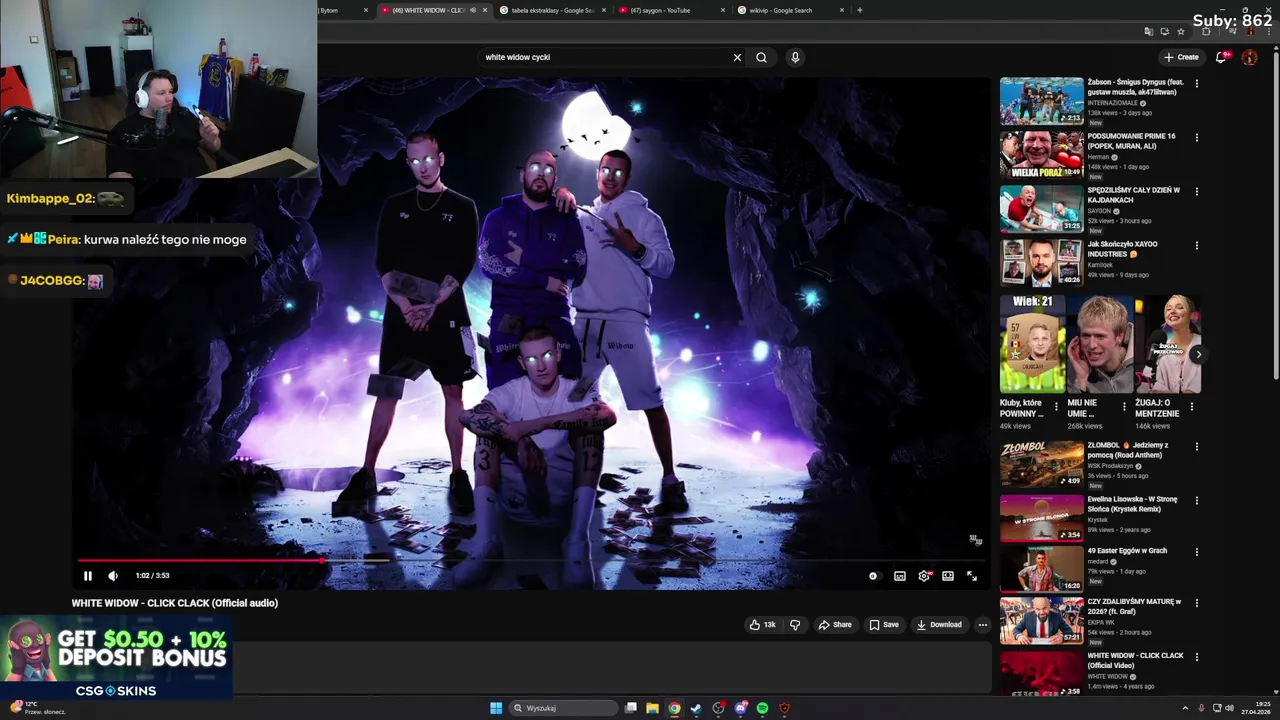1280x720 pixels.
Task: Pause the video playback
Action: point(87,576)
